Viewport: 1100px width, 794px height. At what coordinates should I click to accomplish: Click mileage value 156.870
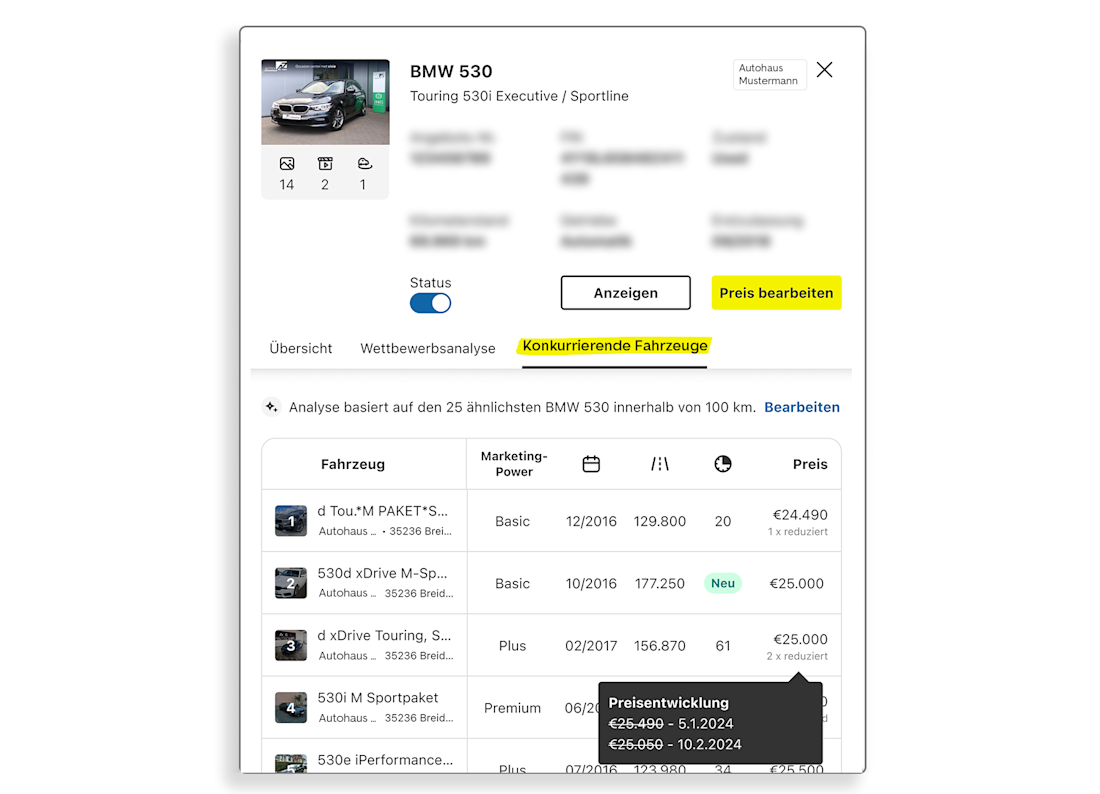pos(659,645)
